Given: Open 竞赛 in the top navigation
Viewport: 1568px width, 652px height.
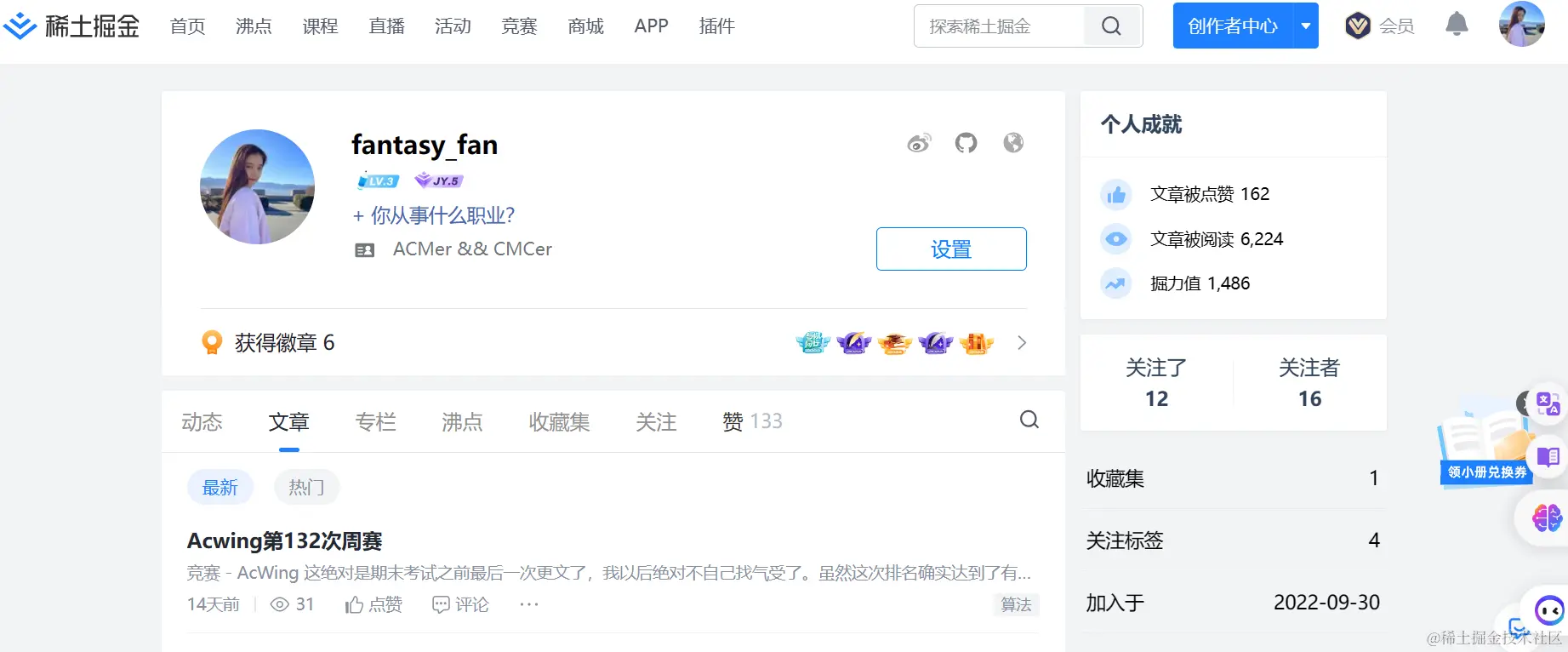Looking at the screenshot, I should click(x=519, y=26).
